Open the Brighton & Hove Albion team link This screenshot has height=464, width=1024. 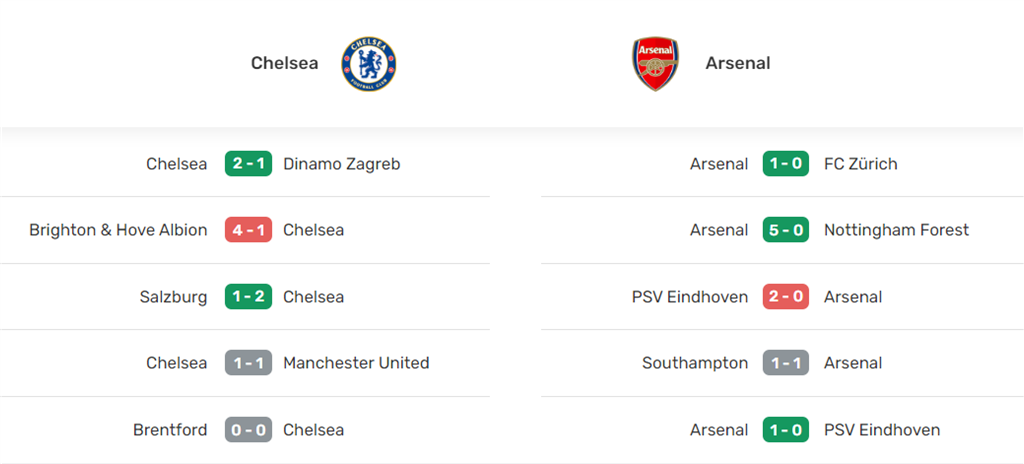point(118,230)
